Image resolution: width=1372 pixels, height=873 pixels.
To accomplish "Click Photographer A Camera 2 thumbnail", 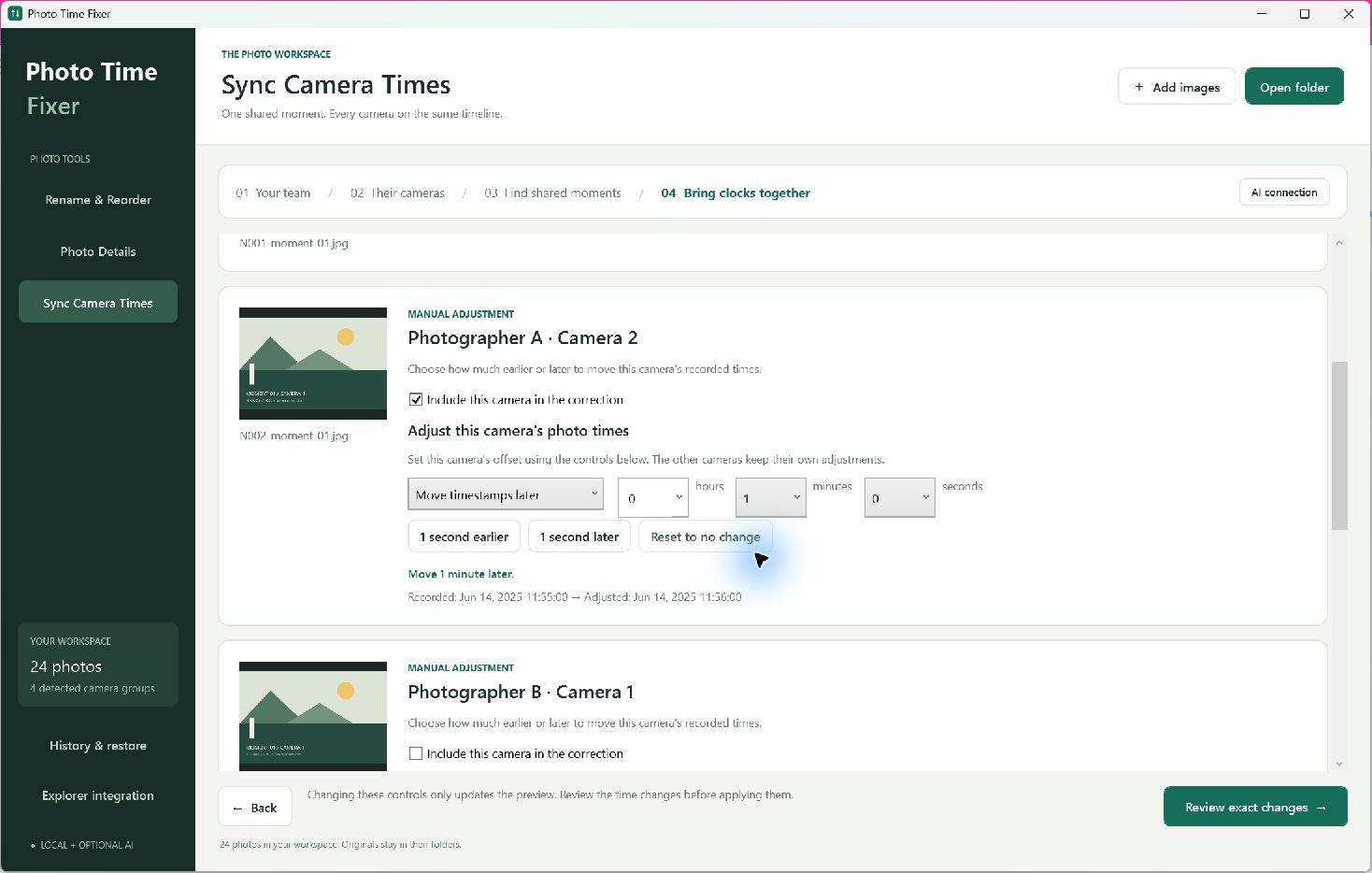I will point(313,364).
